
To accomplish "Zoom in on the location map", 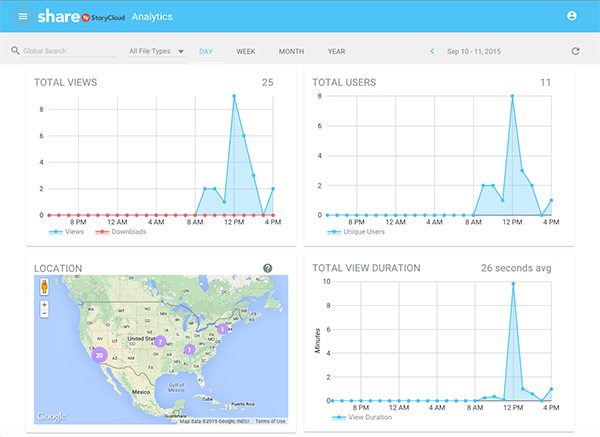I will (44, 303).
